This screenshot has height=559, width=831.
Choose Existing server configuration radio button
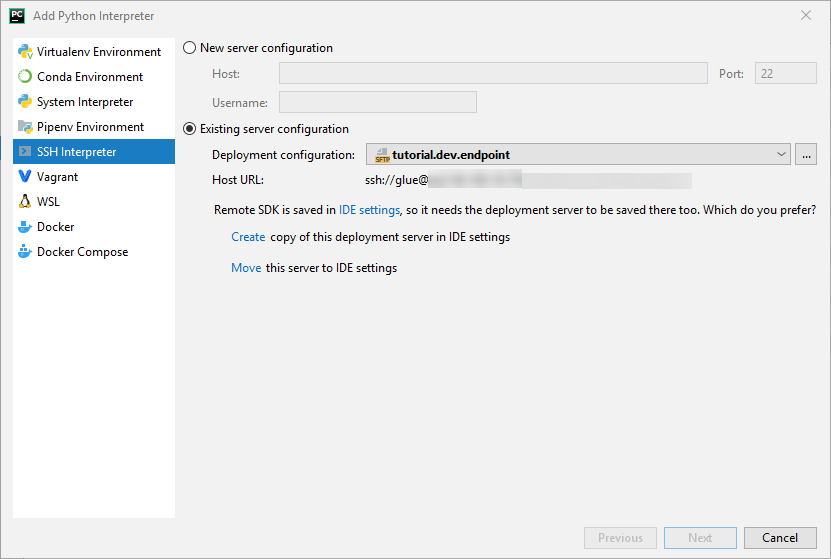[190, 129]
